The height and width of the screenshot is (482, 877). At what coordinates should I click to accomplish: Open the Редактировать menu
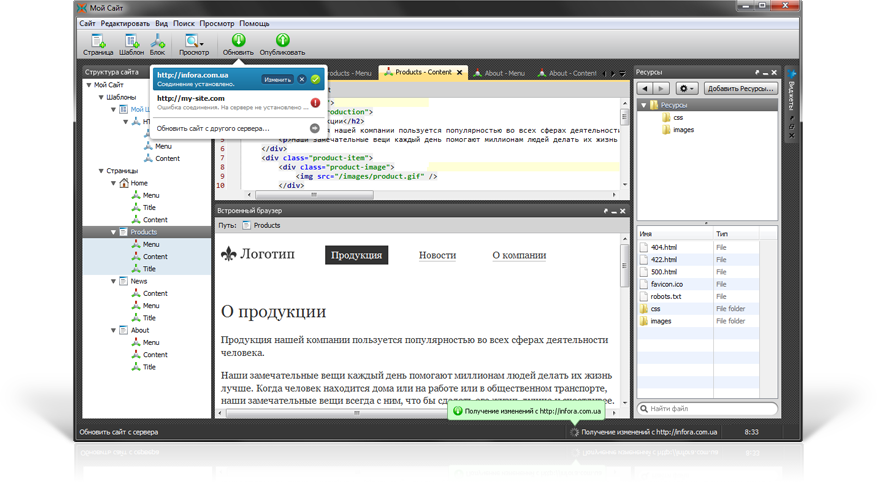[125, 22]
